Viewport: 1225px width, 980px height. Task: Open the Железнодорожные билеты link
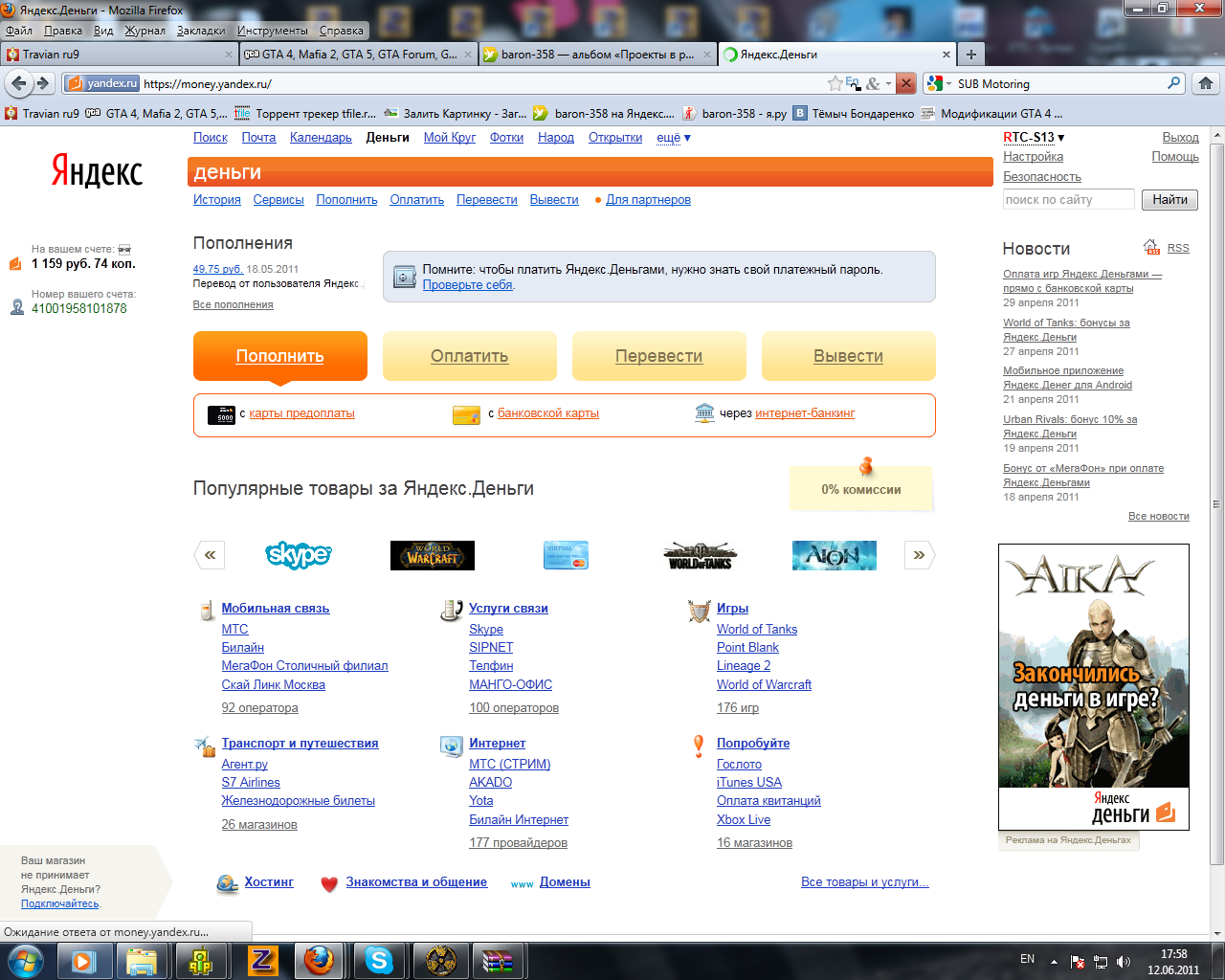click(x=299, y=801)
